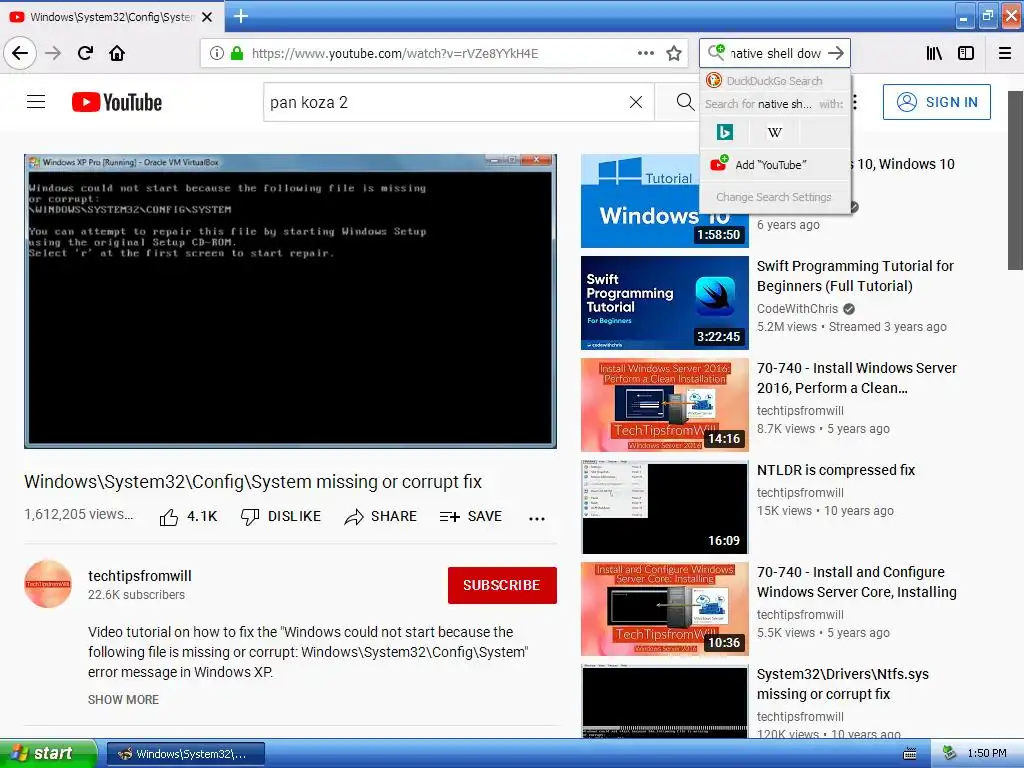Viewport: 1024px width, 768px height.
Task: Bookmark this page with the star icon
Action: (674, 53)
